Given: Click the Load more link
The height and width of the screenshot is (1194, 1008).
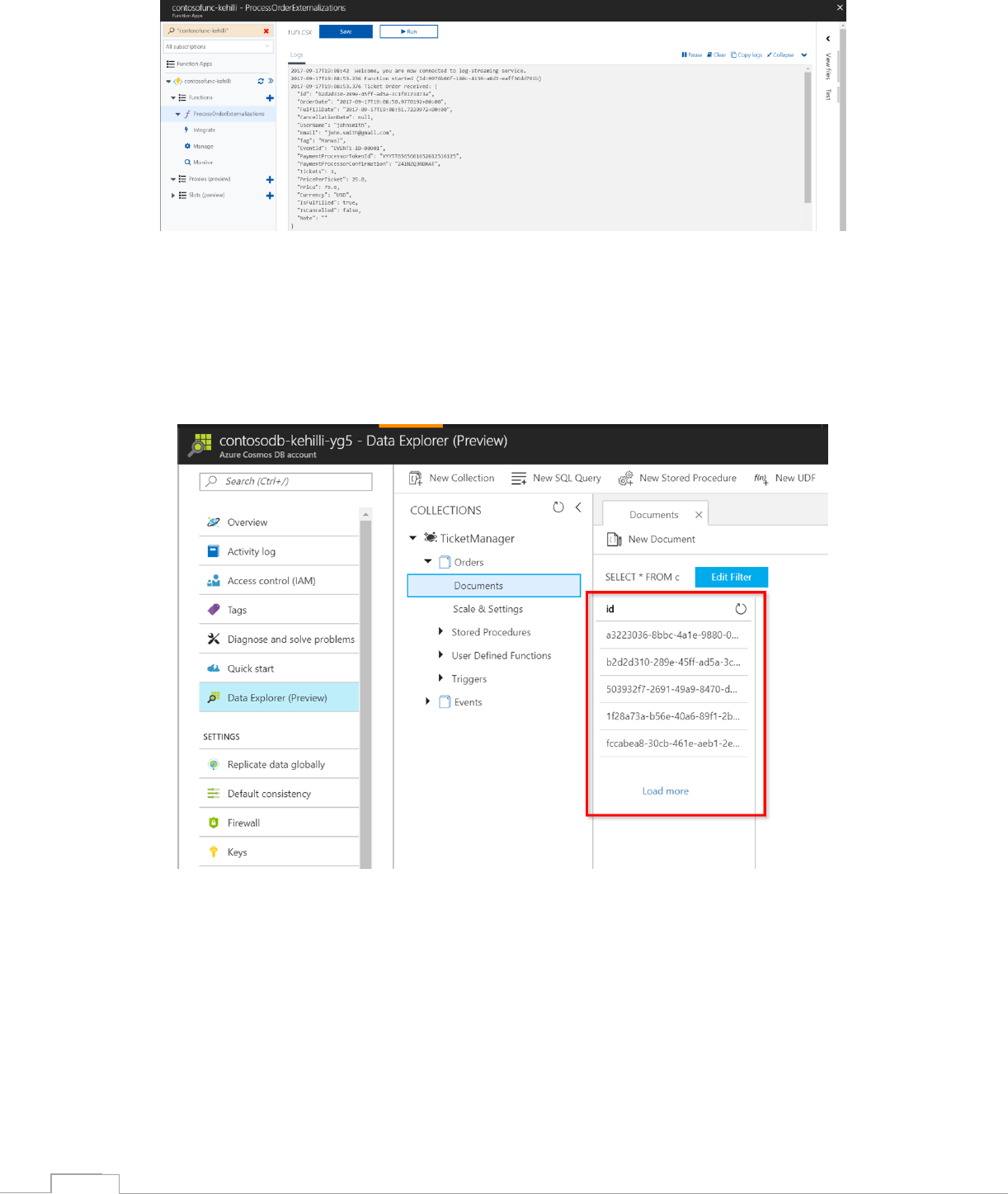Looking at the screenshot, I should [666, 790].
